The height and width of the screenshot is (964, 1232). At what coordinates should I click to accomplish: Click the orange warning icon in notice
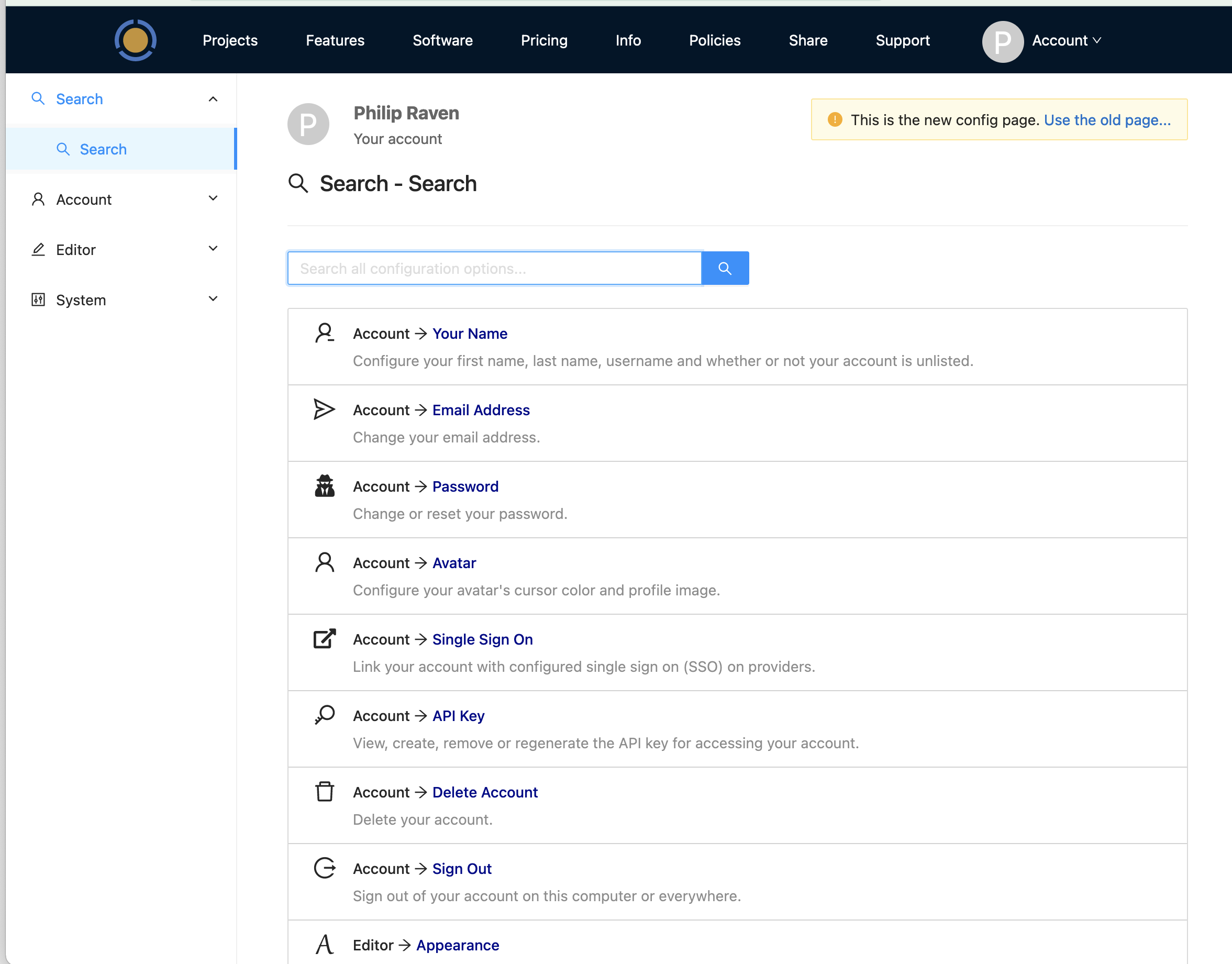(x=835, y=120)
